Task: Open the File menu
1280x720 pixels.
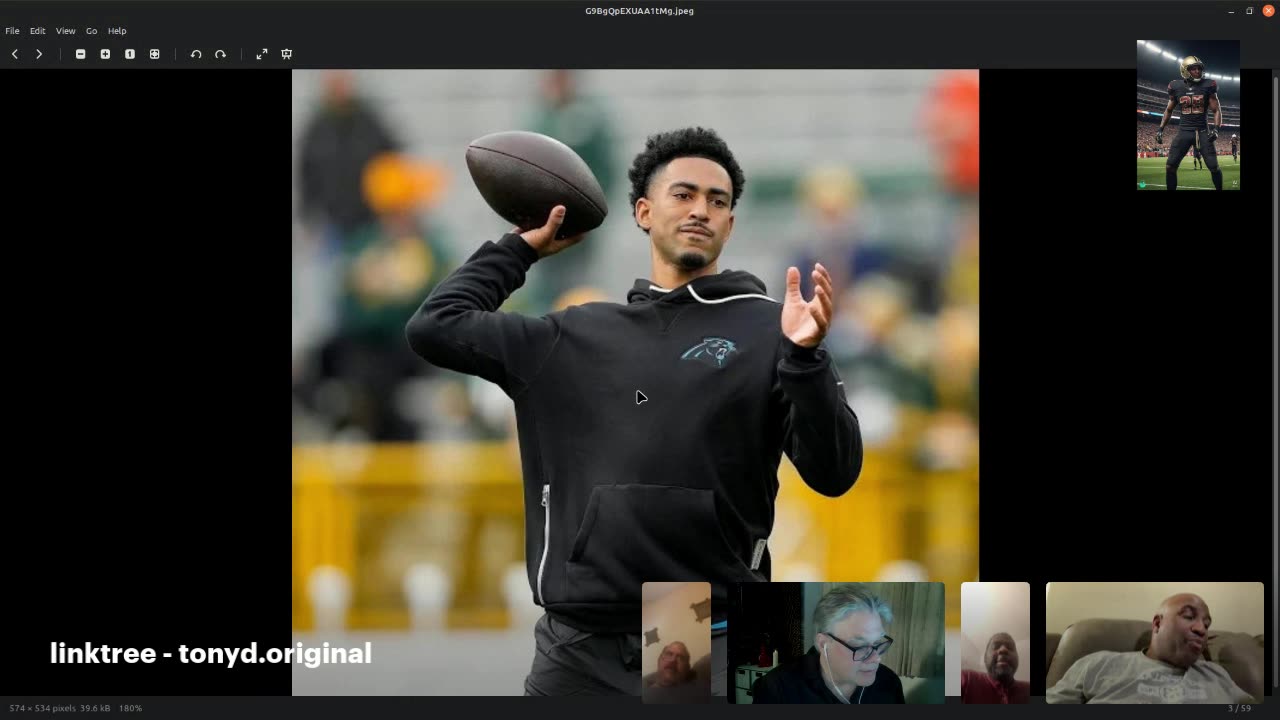Action: click(x=12, y=31)
